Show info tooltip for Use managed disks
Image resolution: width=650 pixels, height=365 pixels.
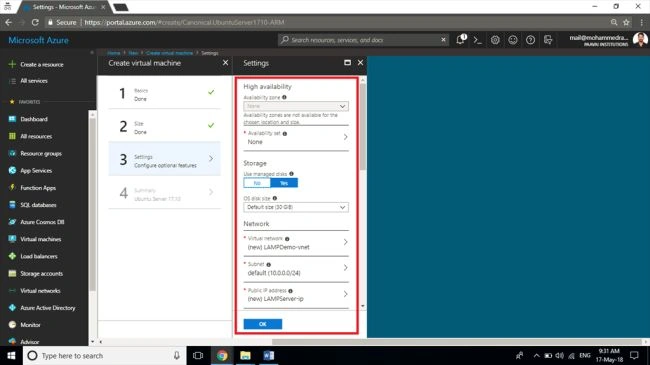point(291,174)
